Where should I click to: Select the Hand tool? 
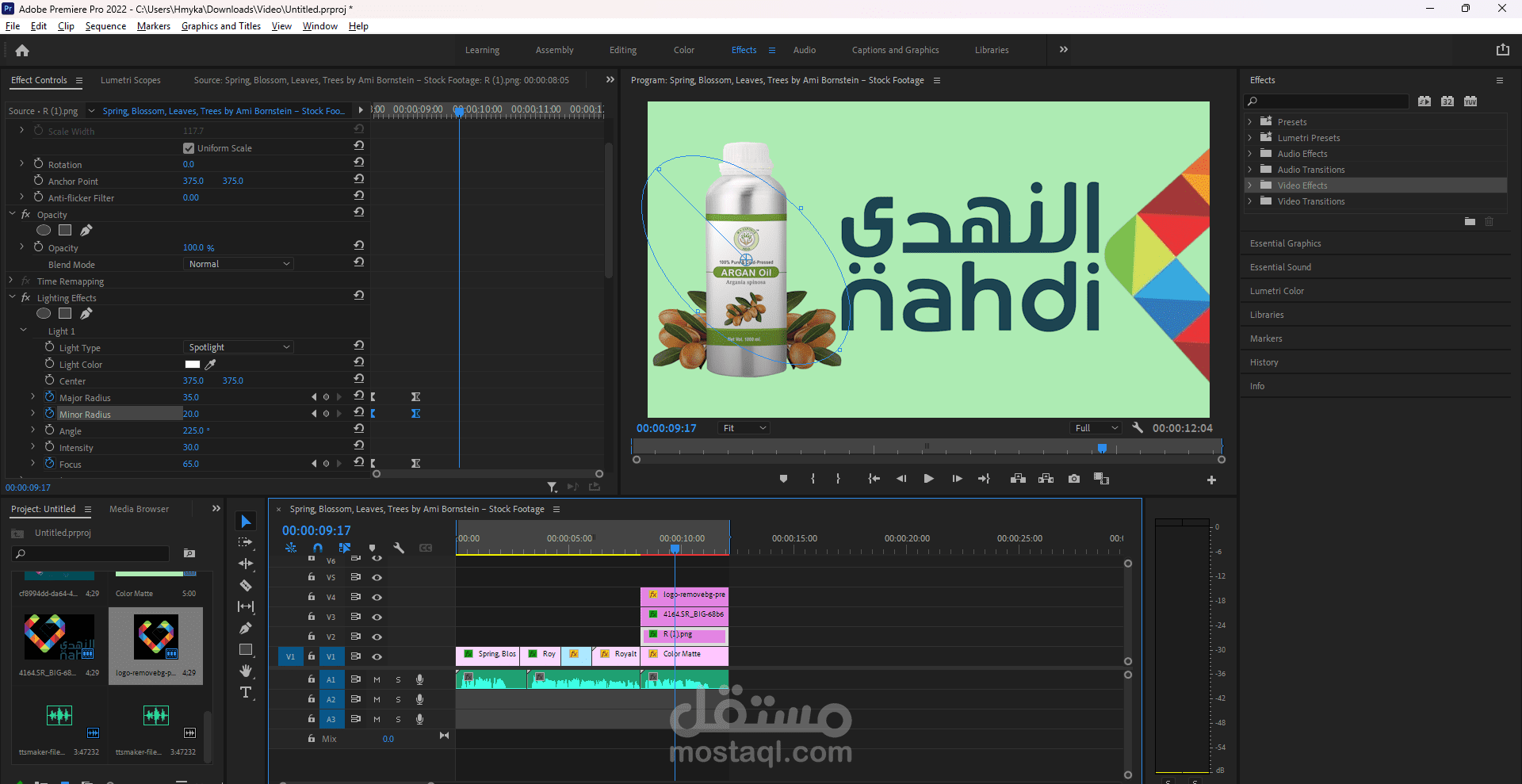[246, 671]
